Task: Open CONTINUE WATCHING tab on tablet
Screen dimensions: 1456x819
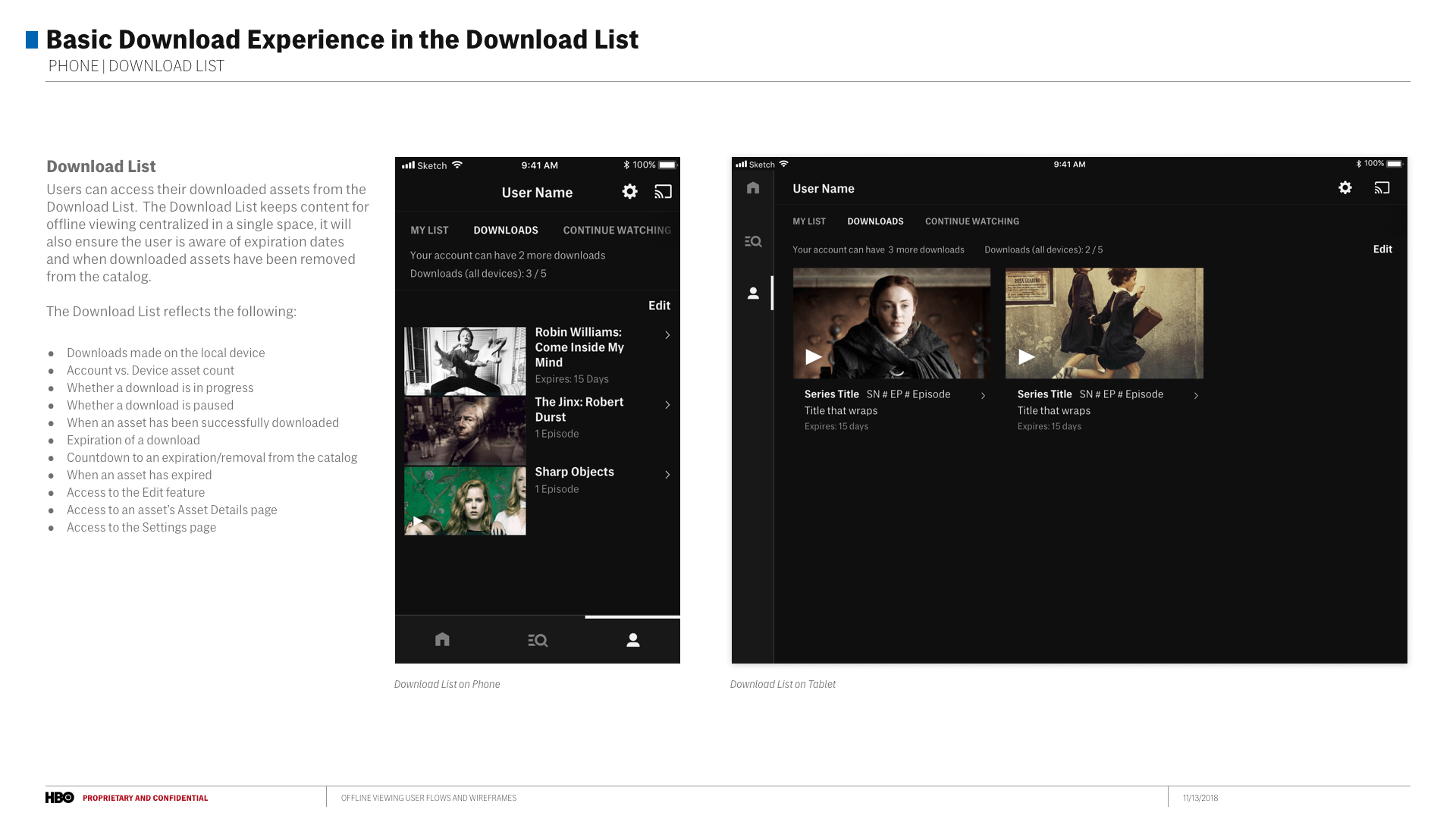Action: coord(971,221)
